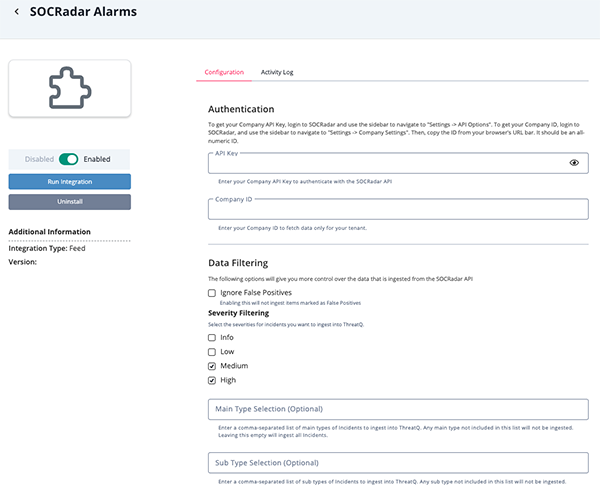This screenshot has height=492, width=600.
Task: Check the Info severity checkbox
Action: click(x=212, y=338)
